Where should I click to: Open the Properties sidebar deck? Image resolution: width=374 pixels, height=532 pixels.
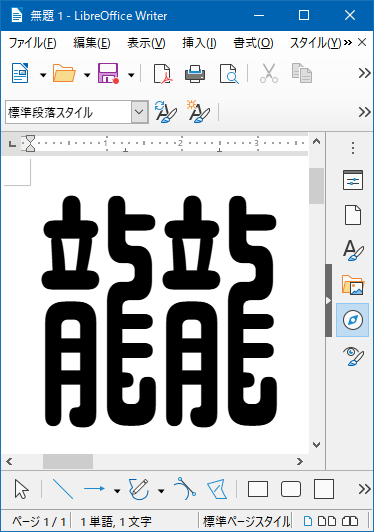pyautogui.click(x=353, y=180)
